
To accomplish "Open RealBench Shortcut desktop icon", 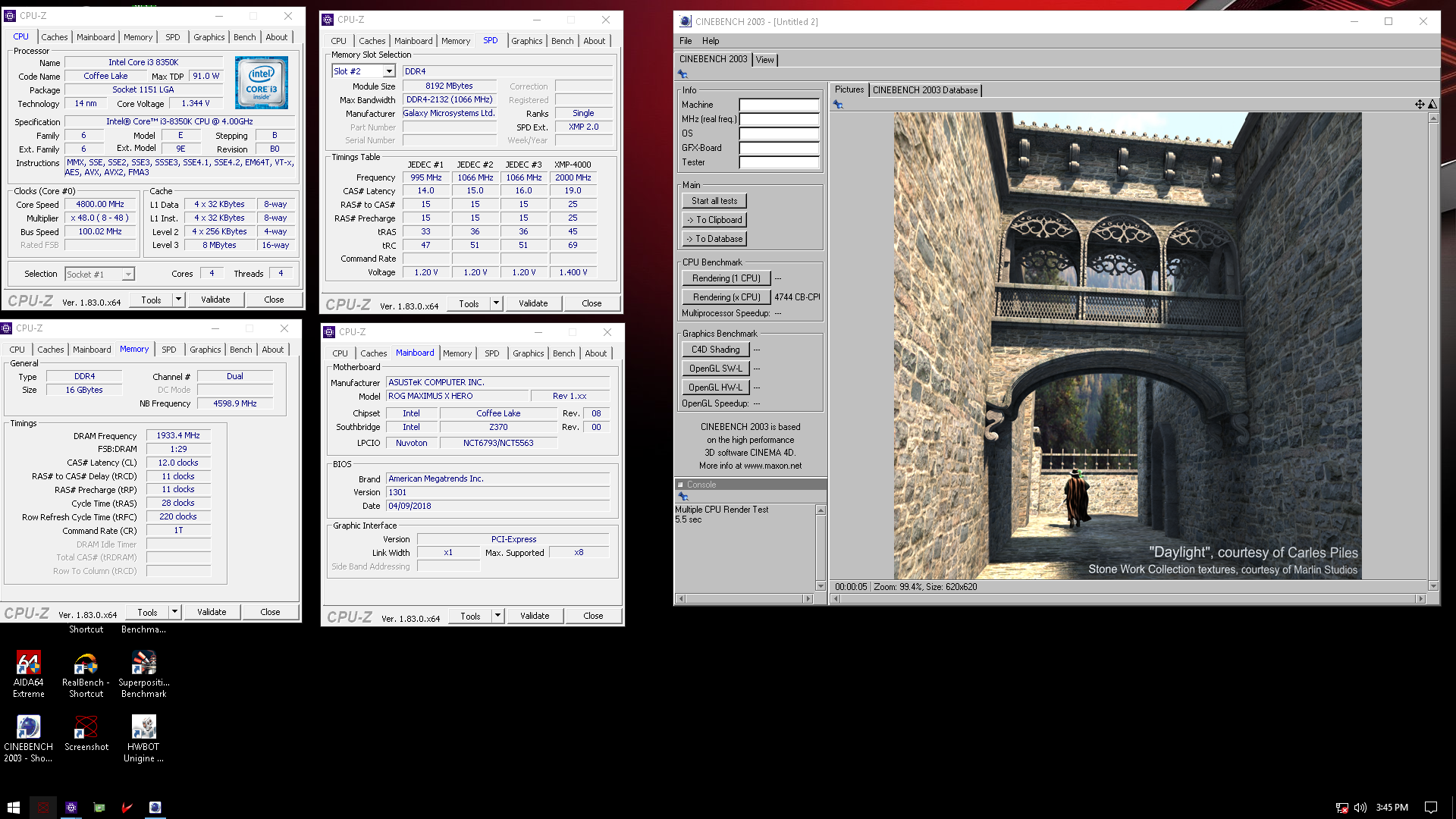I will 86,673.
